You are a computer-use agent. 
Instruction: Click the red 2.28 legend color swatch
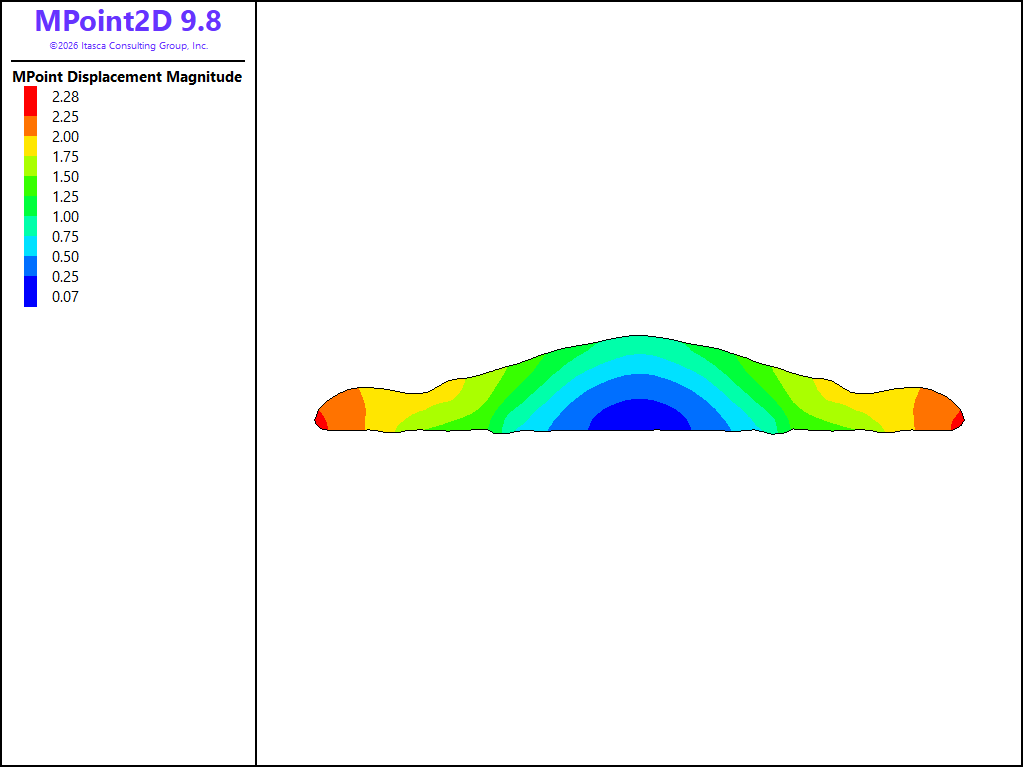point(31,101)
